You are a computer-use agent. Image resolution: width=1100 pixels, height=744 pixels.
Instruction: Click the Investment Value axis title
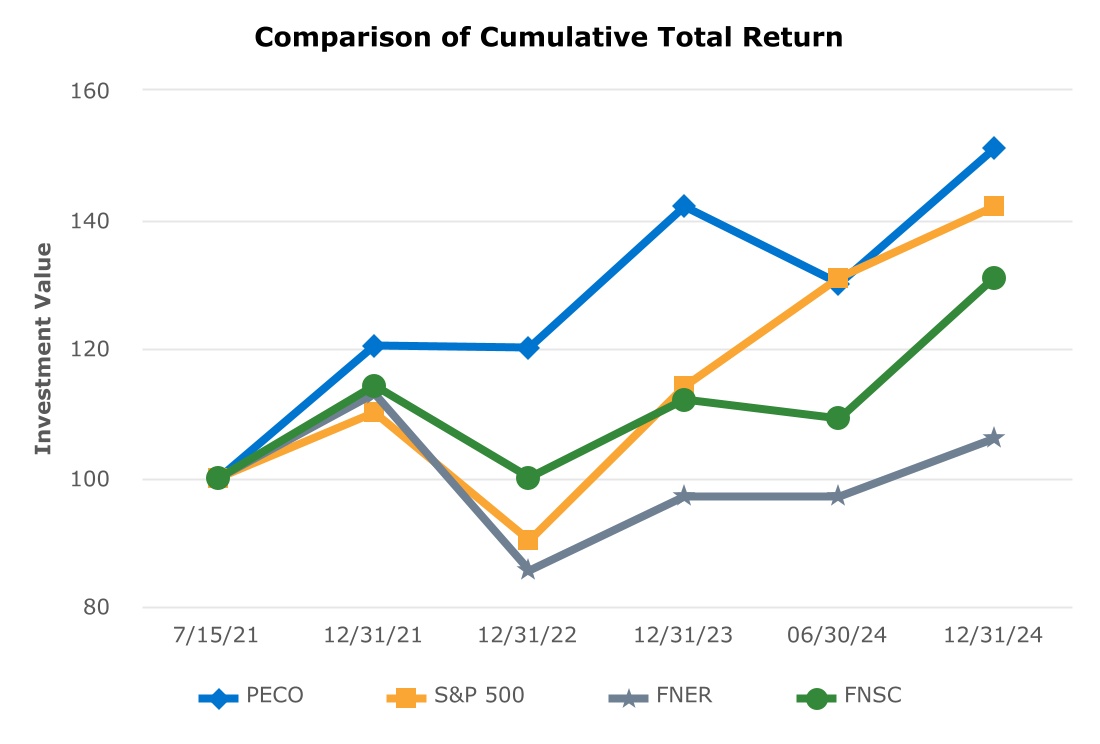point(43,348)
